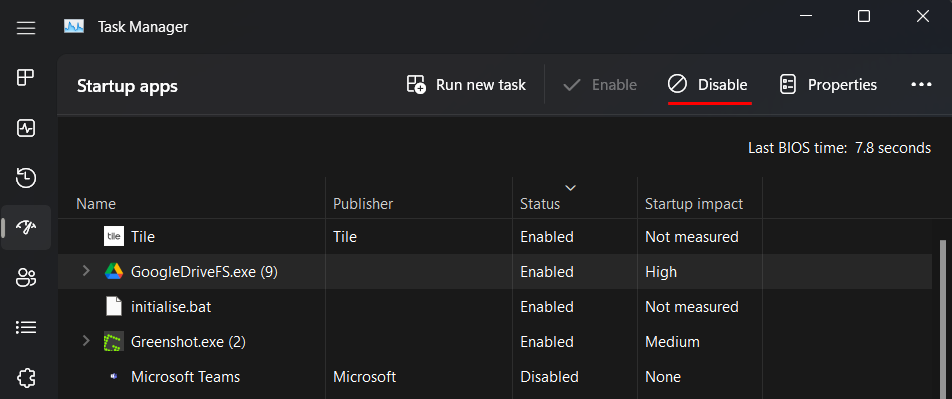Go to the Processes page icon
Viewport: 952px width, 399px height.
pyautogui.click(x=26, y=78)
